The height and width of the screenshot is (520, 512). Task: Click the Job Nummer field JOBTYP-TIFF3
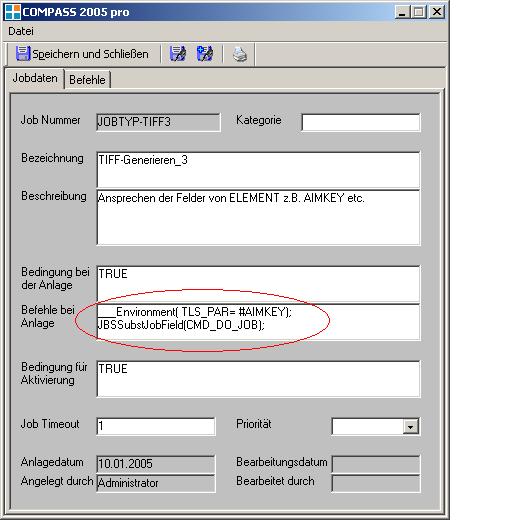tap(158, 122)
